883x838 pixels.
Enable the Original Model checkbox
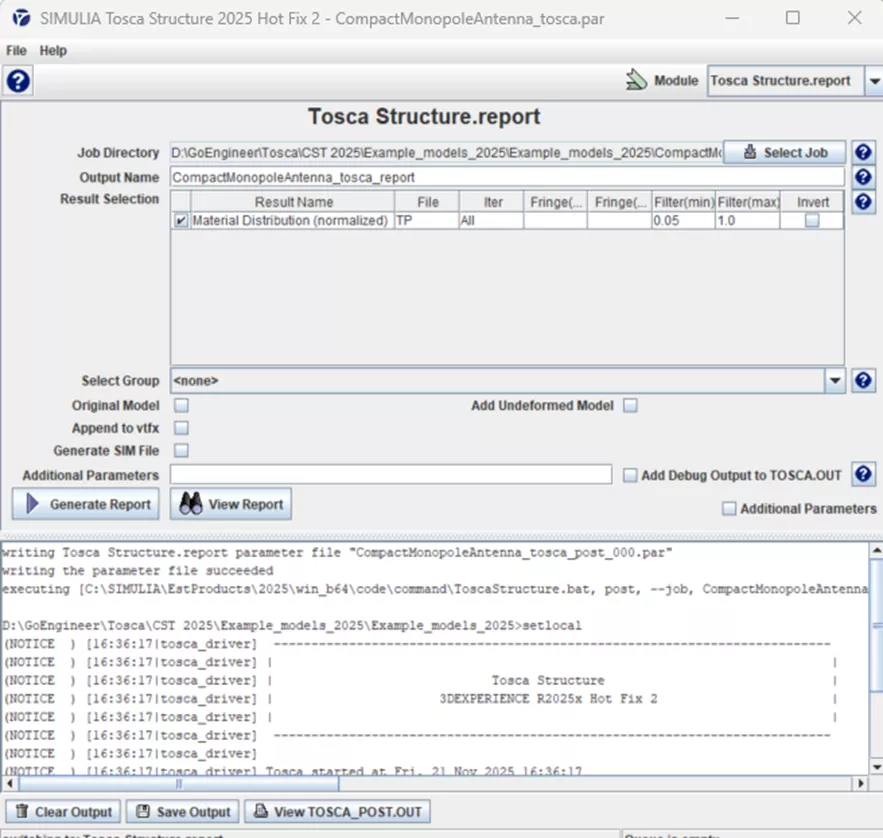tap(182, 406)
